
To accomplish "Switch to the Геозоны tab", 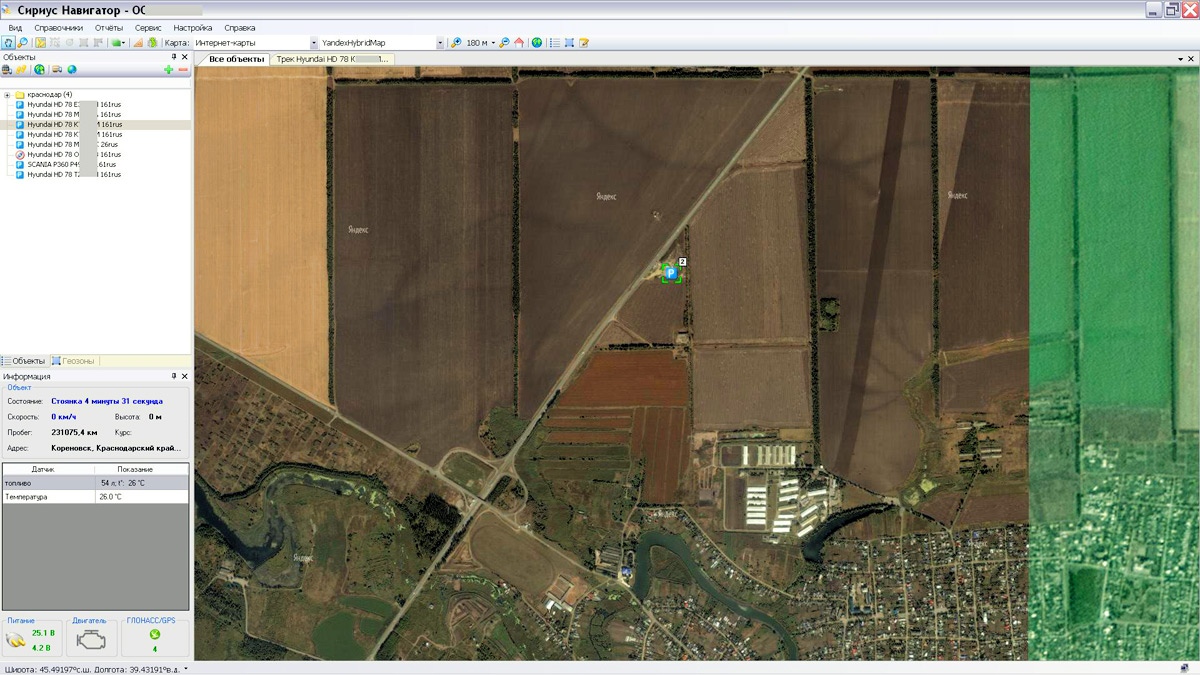I will 78,361.
